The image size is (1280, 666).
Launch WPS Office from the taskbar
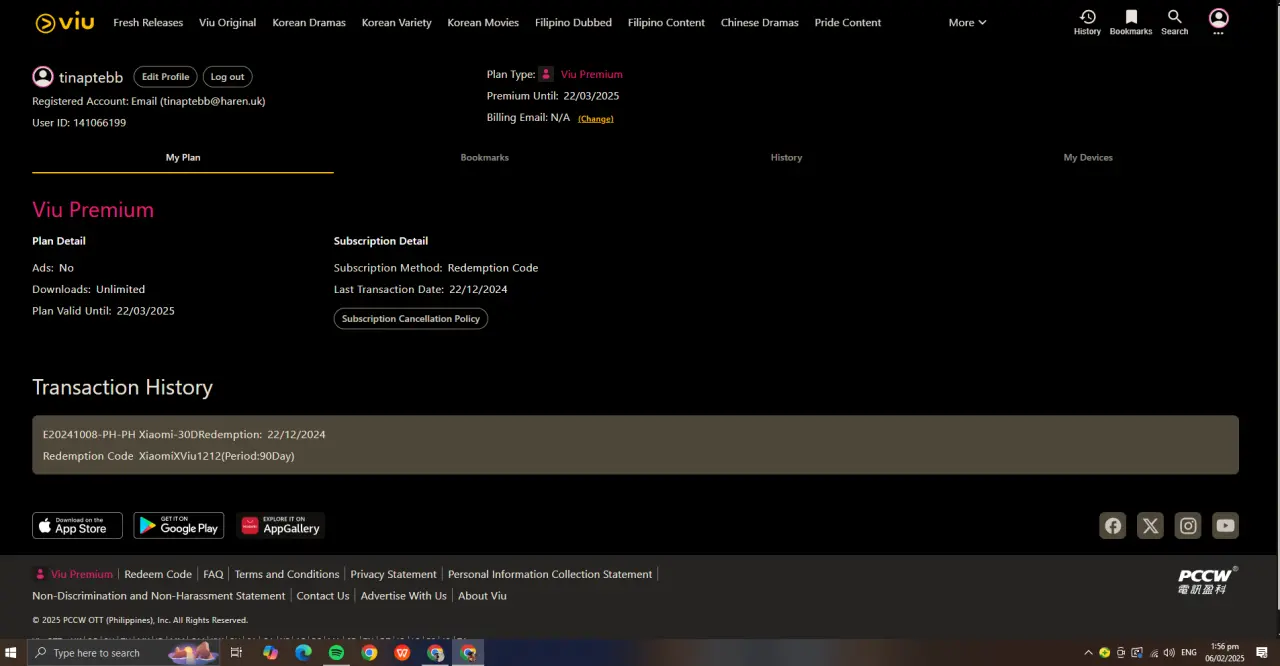coord(402,653)
